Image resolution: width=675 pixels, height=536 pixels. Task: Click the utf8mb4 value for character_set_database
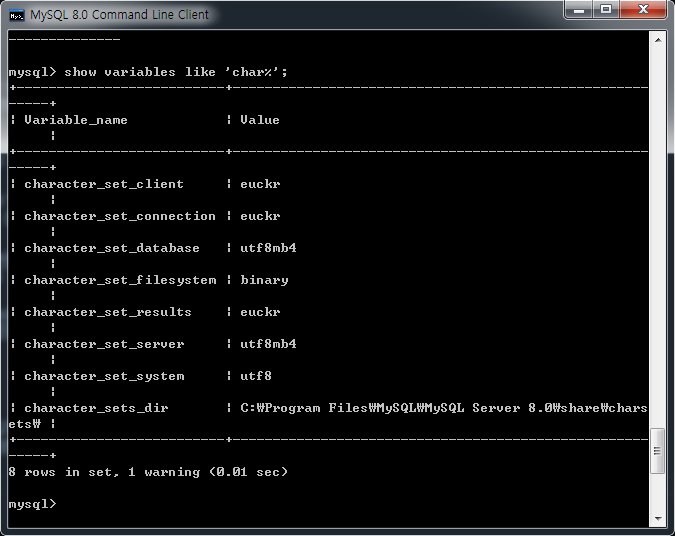tap(268, 248)
